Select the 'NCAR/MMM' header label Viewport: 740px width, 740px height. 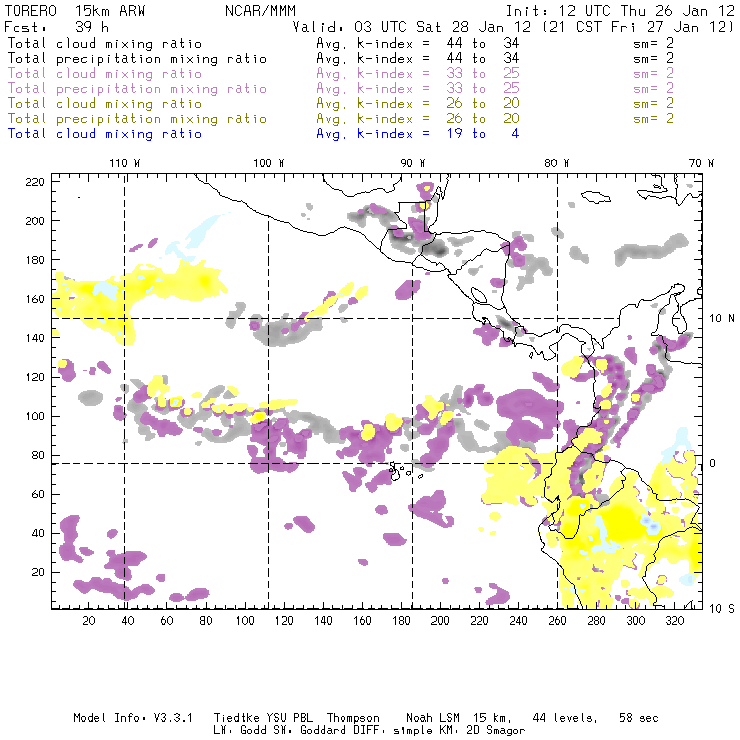[x=260, y=11]
